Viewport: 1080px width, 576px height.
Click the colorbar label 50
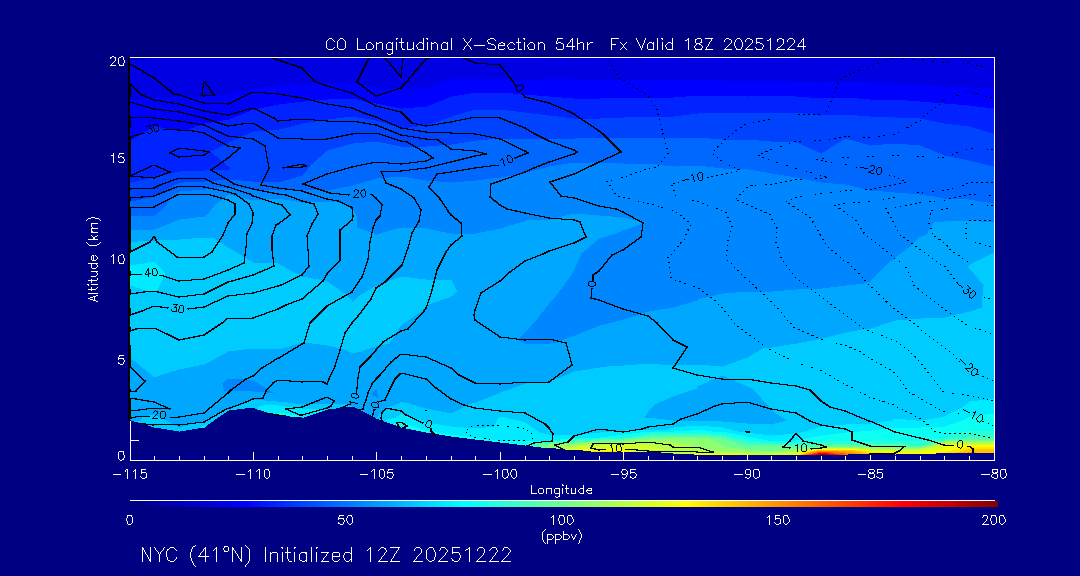tap(345, 520)
